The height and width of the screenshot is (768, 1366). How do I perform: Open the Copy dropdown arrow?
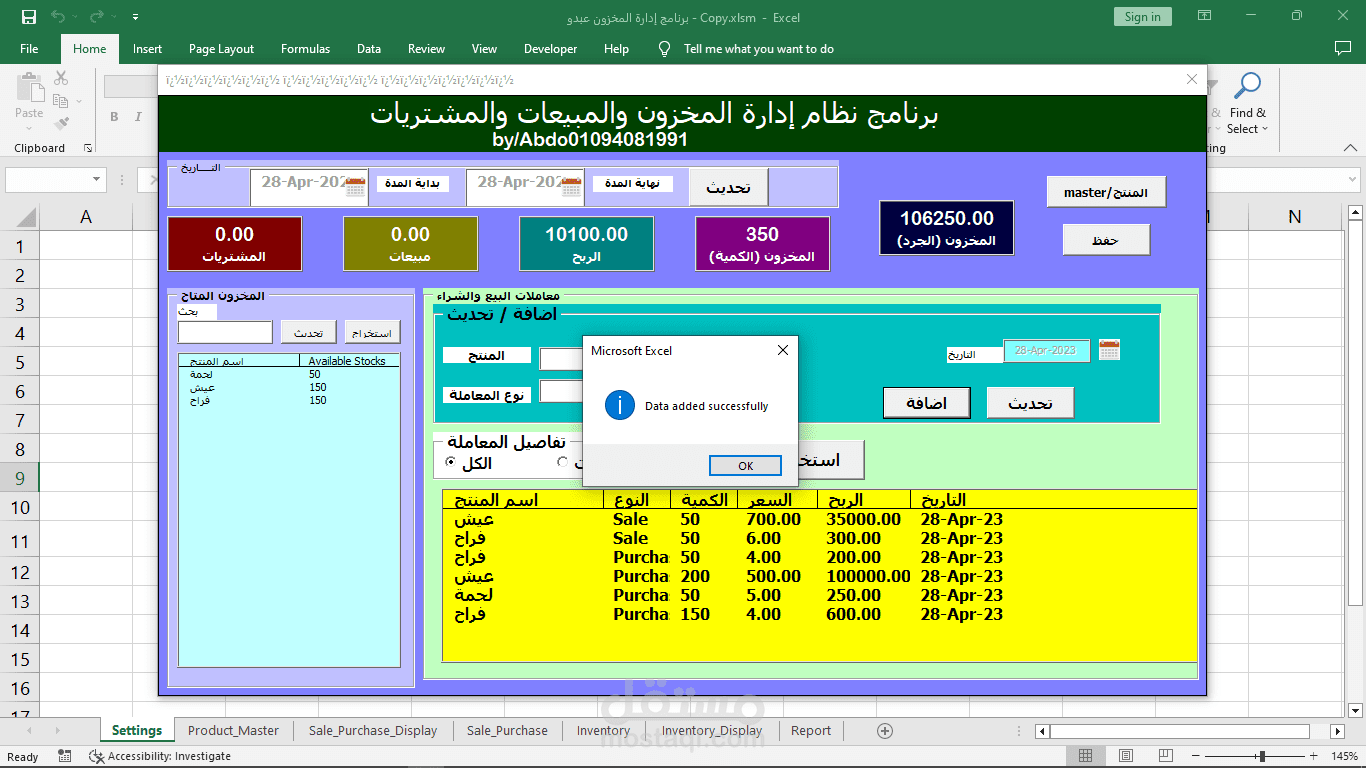click(79, 101)
